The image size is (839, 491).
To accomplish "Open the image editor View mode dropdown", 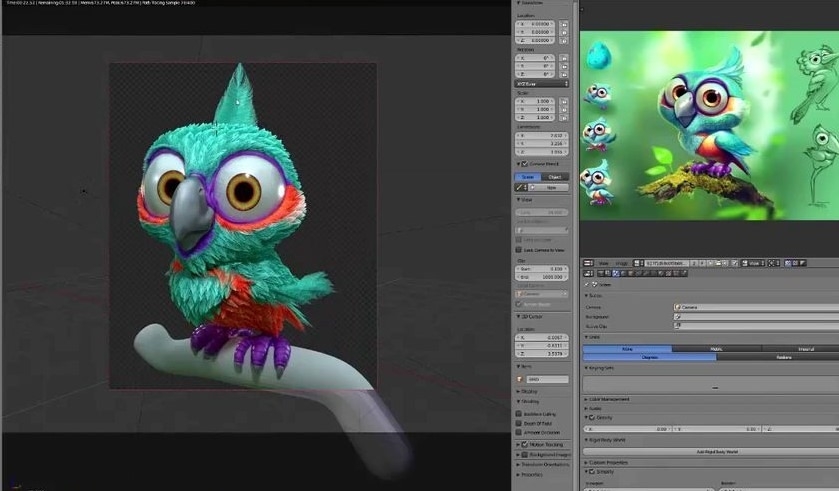I will point(752,263).
